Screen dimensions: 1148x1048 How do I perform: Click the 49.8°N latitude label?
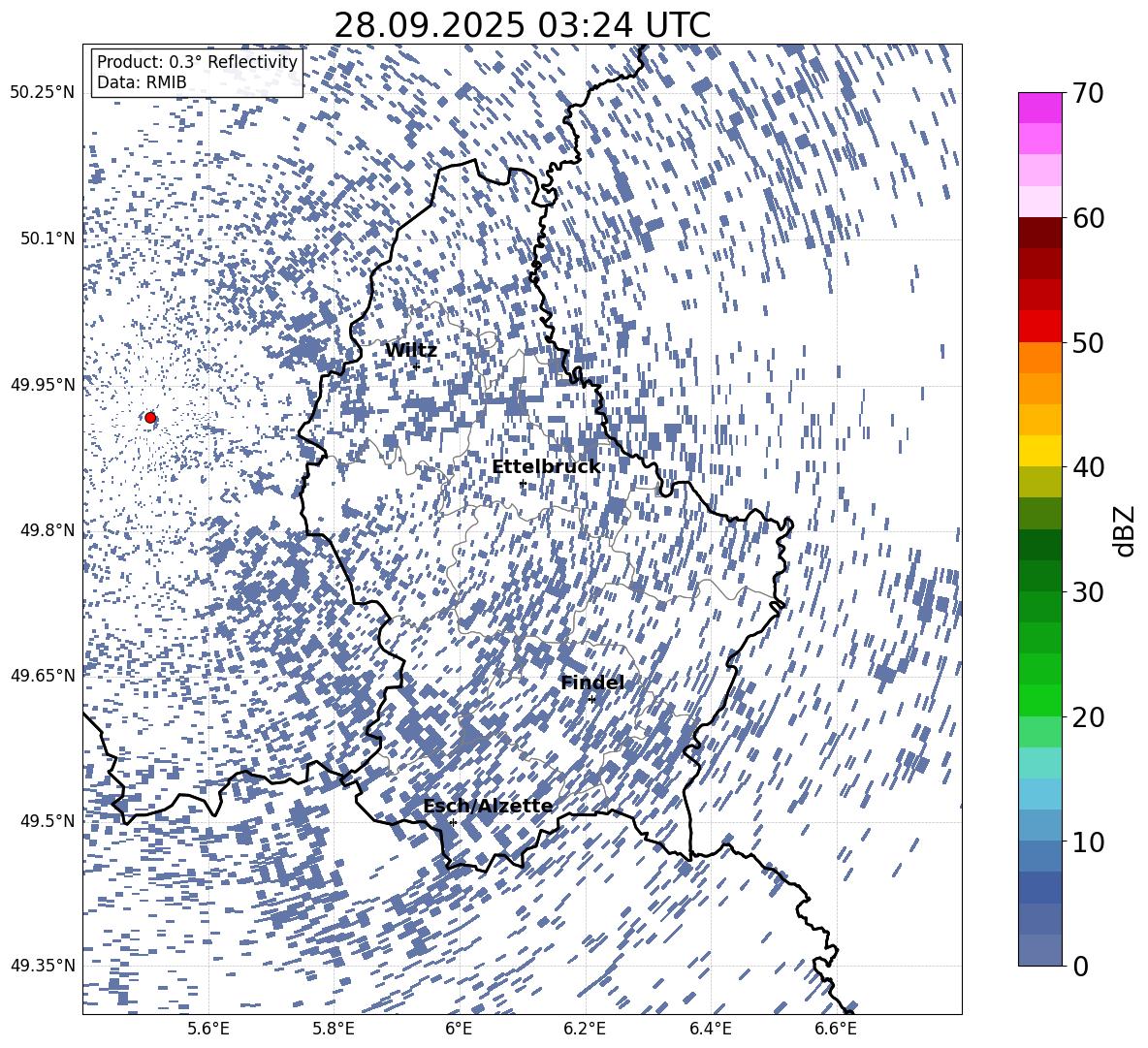coord(47,530)
